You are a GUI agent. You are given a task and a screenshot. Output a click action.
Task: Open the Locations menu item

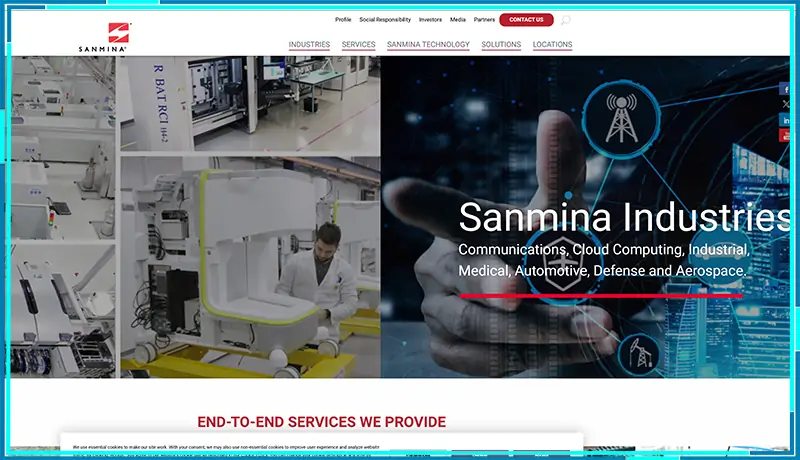point(552,45)
